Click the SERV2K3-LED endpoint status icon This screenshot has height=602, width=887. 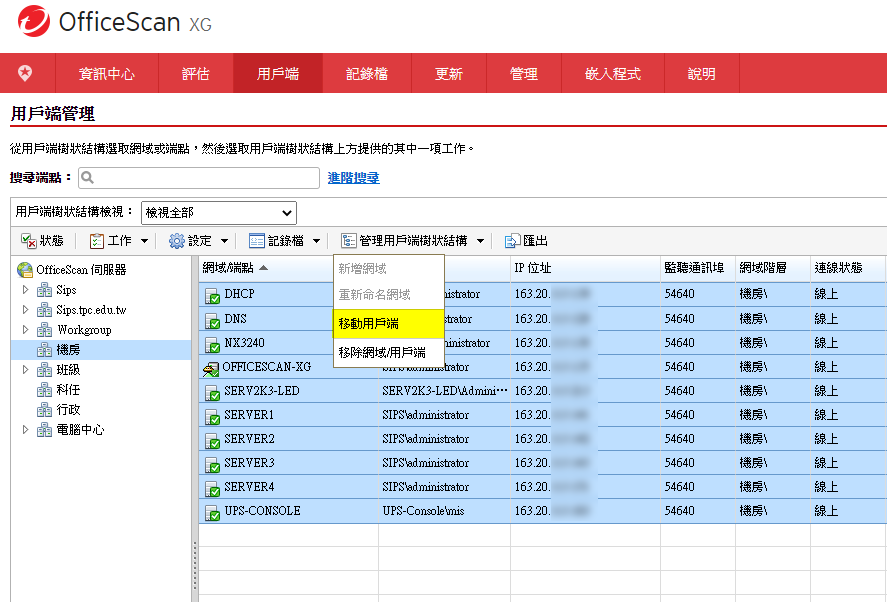tap(212, 393)
